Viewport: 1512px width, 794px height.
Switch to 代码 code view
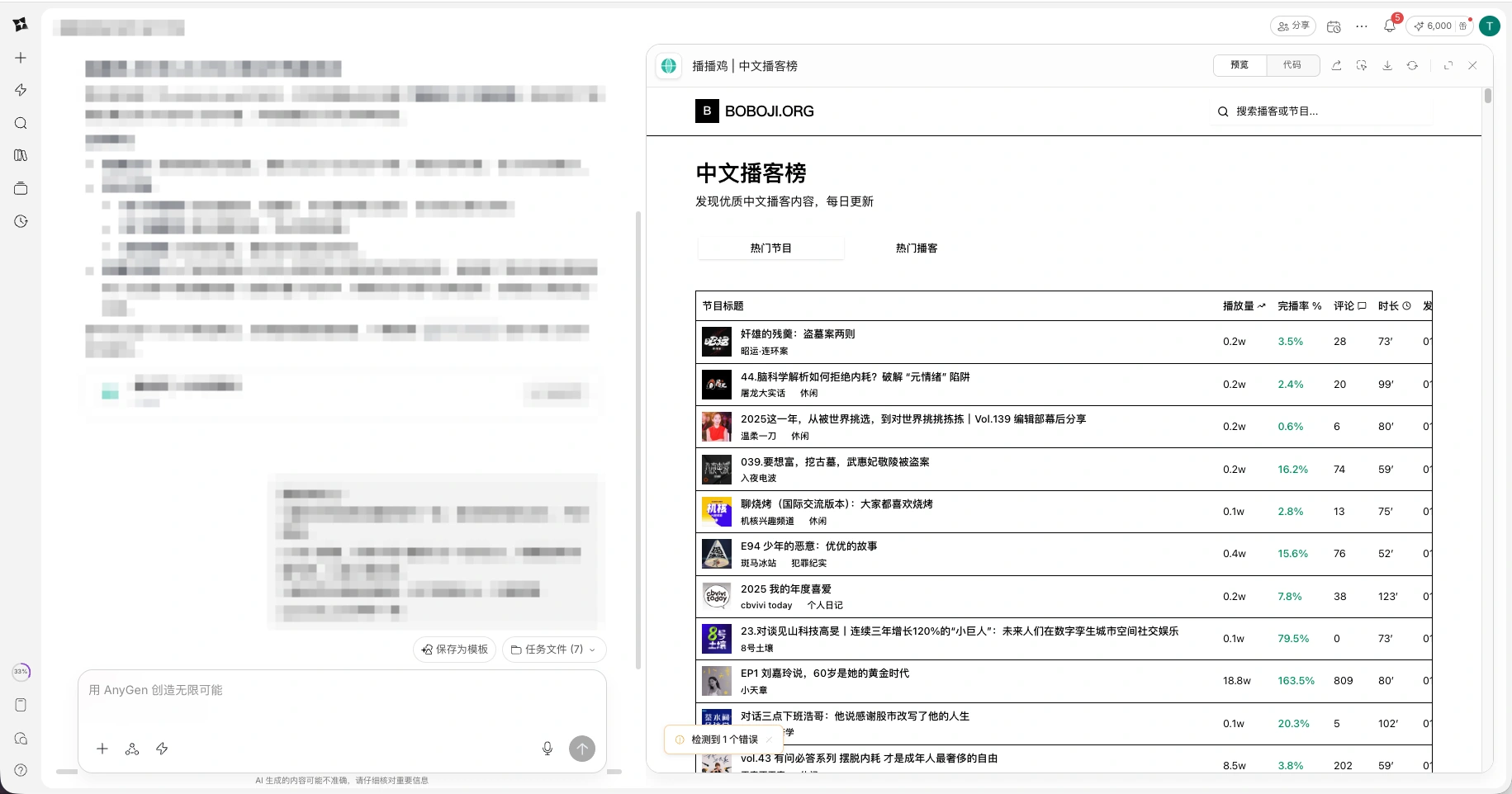click(1292, 65)
